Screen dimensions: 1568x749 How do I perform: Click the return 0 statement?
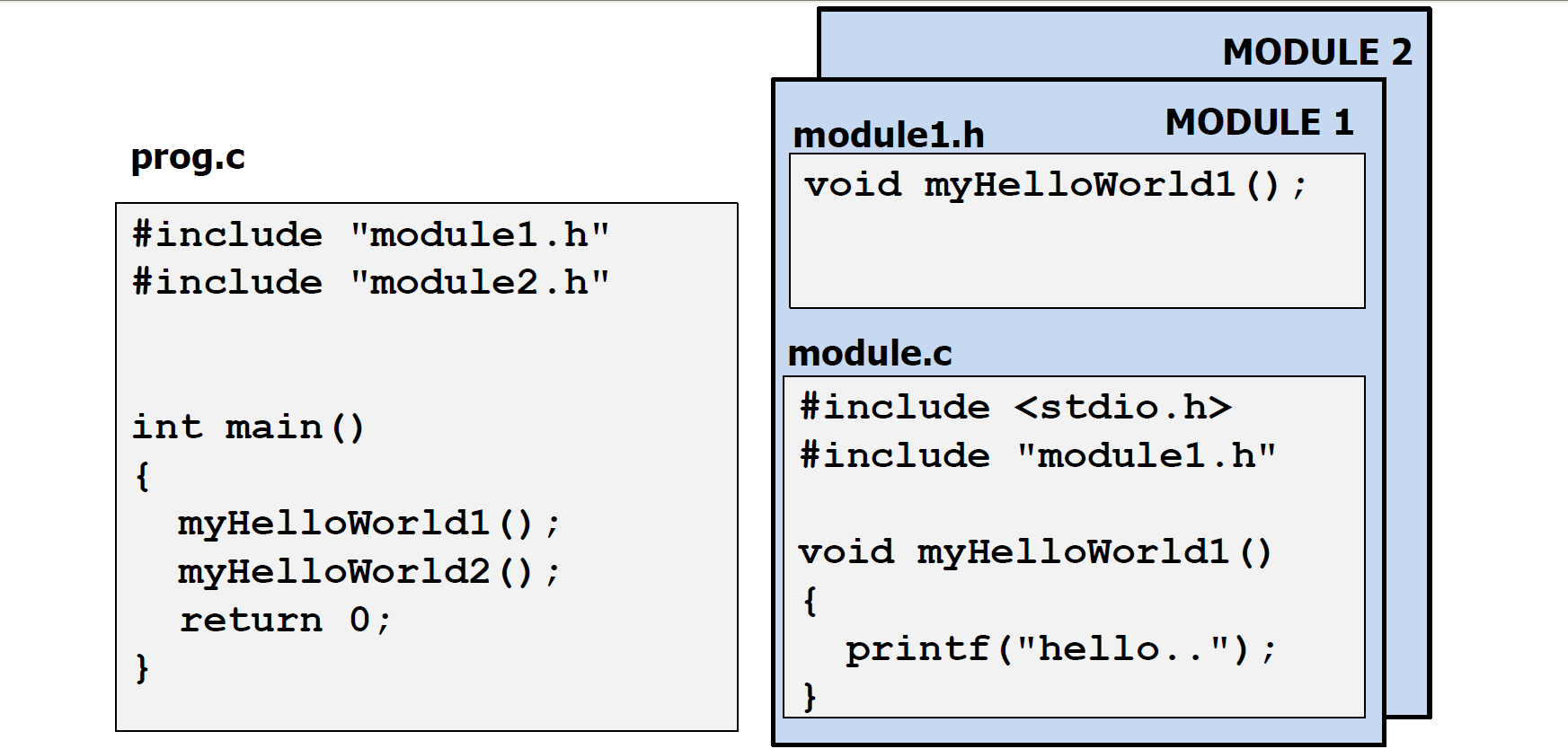coord(285,620)
